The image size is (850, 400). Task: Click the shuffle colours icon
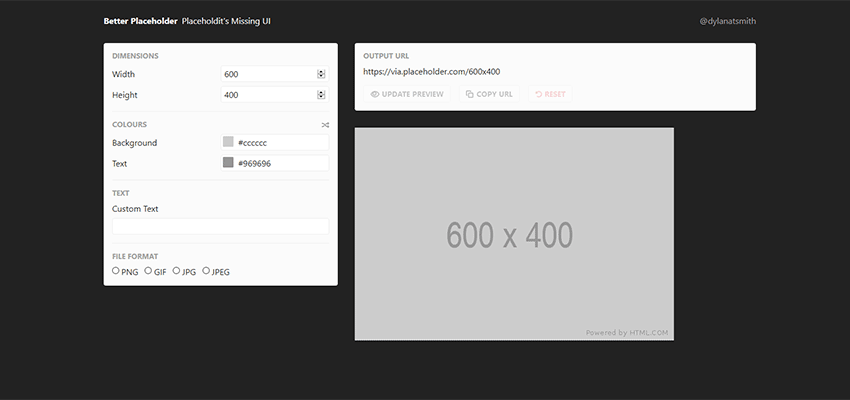point(325,125)
